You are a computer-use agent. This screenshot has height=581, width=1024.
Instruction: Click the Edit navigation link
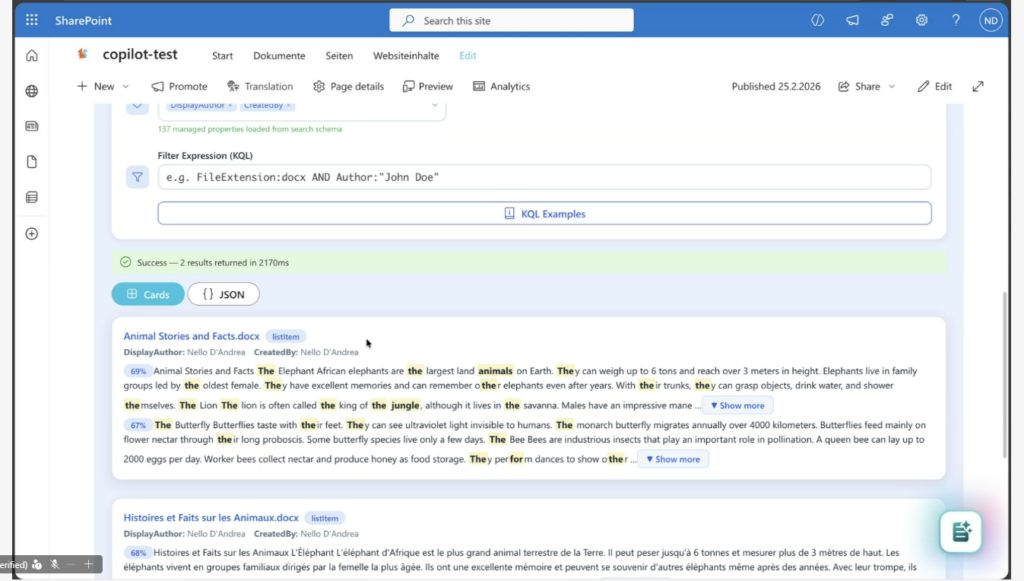468,55
